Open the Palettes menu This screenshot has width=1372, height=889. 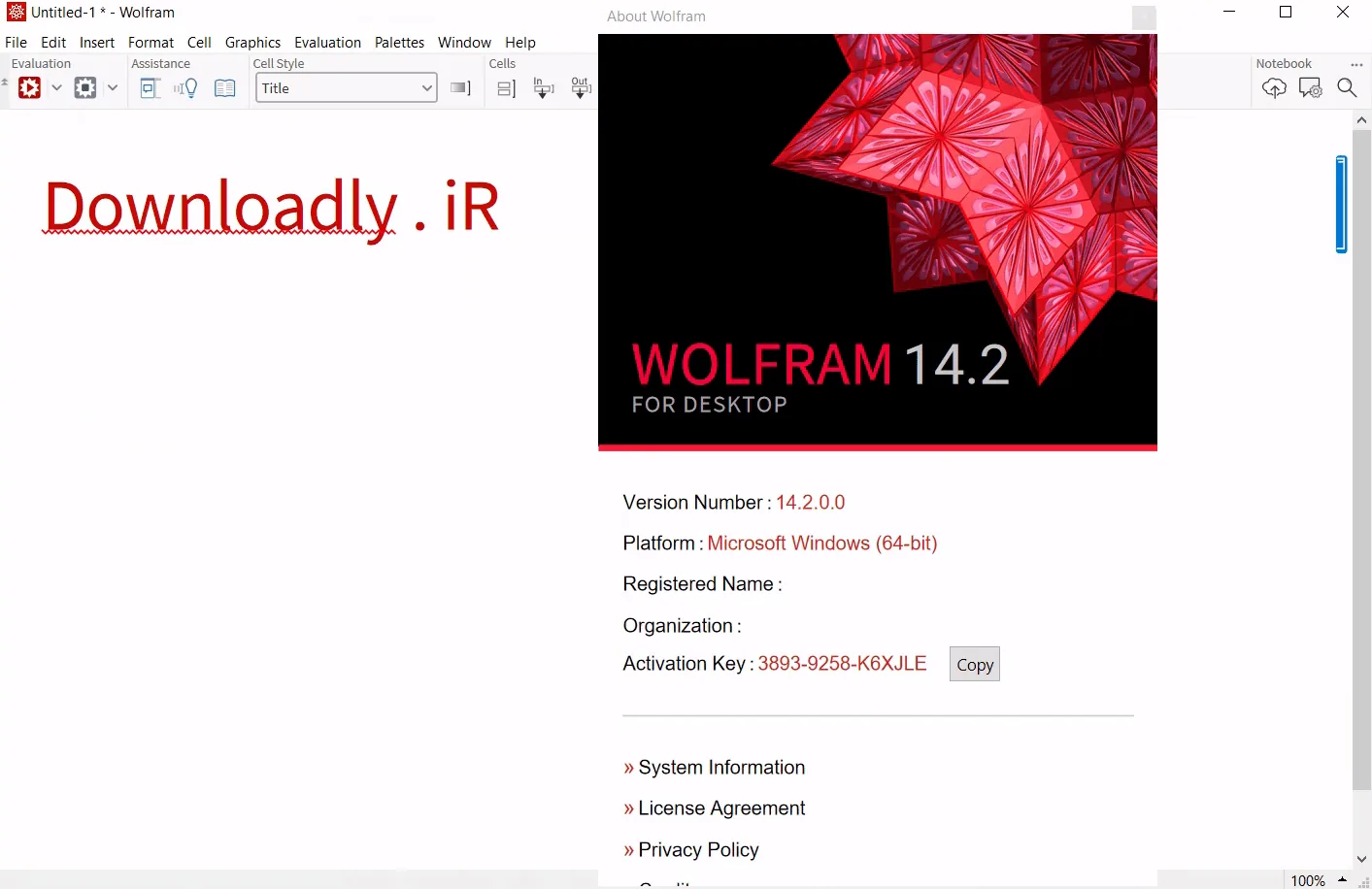(x=400, y=43)
